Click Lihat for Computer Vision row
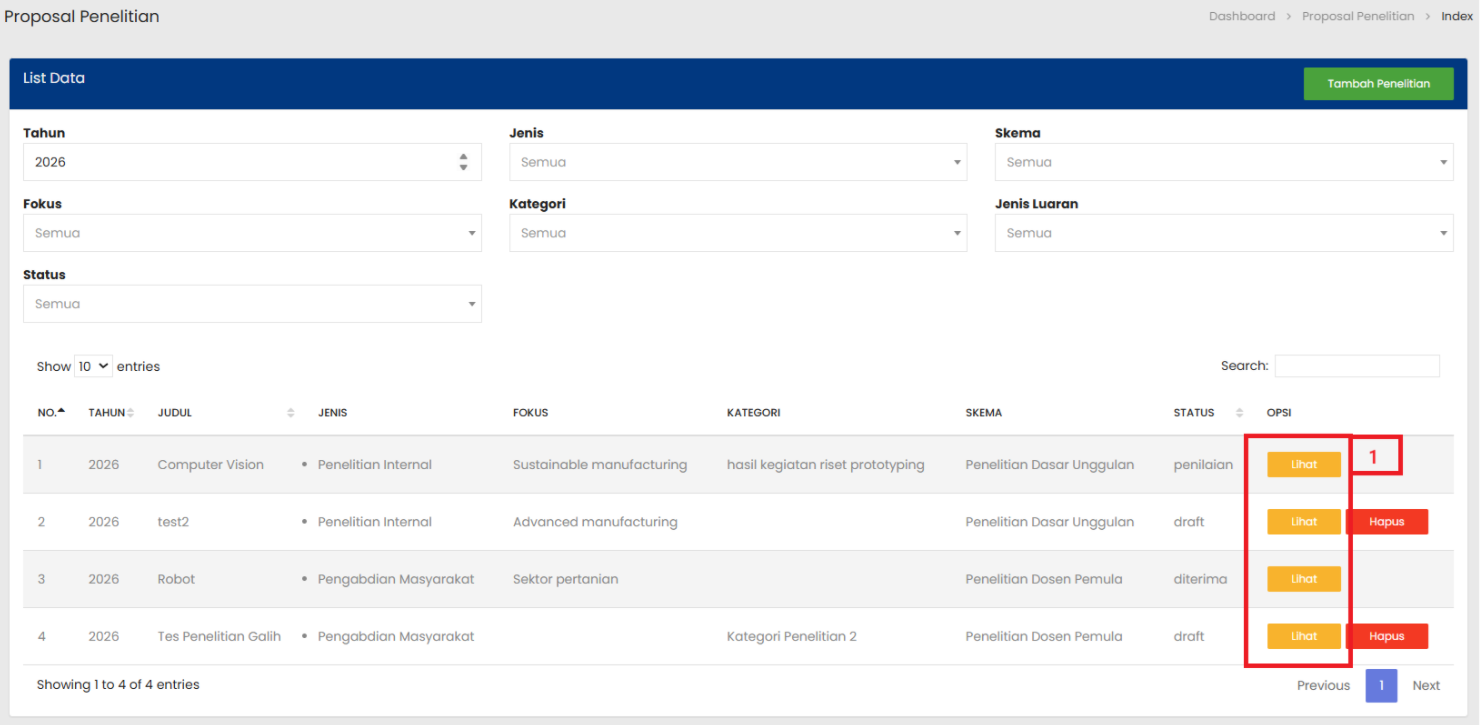The width and height of the screenshot is (1481, 725). pyautogui.click(x=1303, y=465)
